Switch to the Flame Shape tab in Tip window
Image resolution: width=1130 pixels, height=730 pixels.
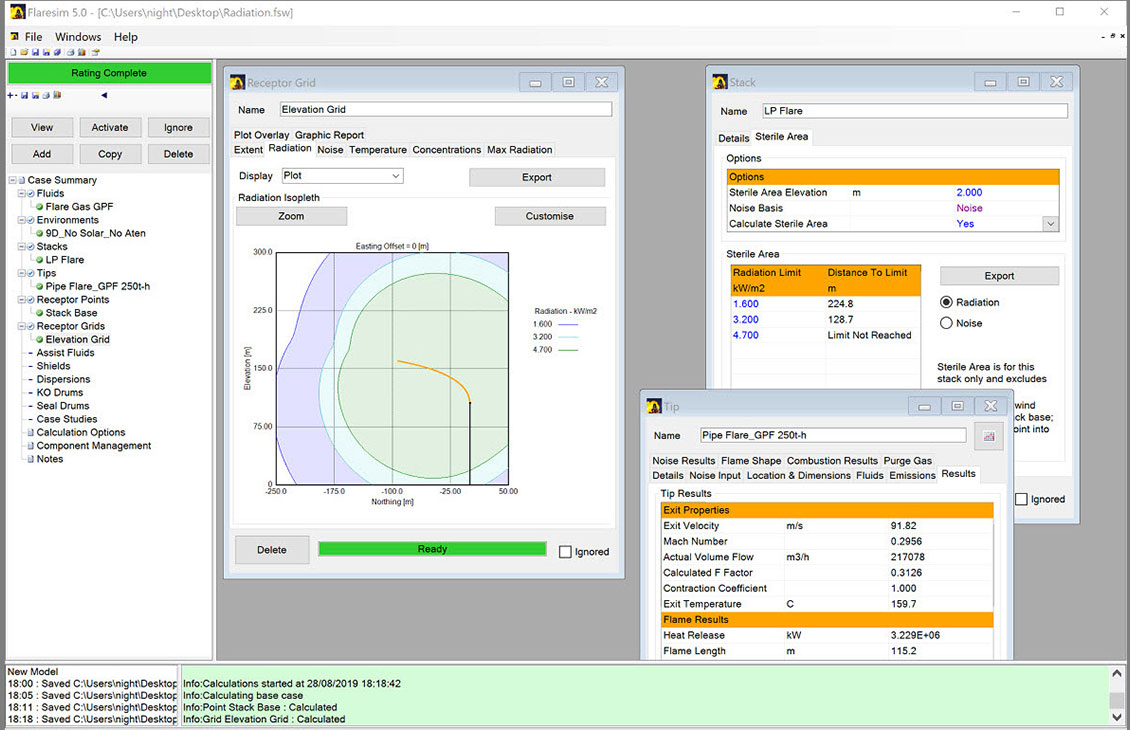(x=751, y=460)
